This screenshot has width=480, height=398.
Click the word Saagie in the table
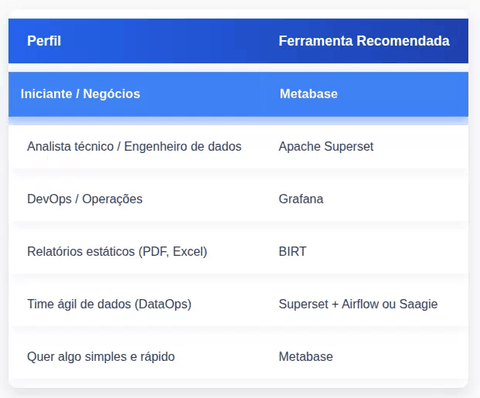[x=418, y=304]
